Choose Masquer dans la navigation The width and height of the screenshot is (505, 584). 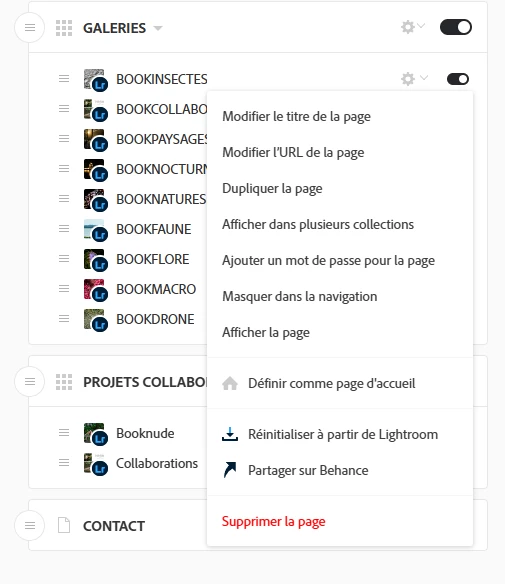[300, 296]
